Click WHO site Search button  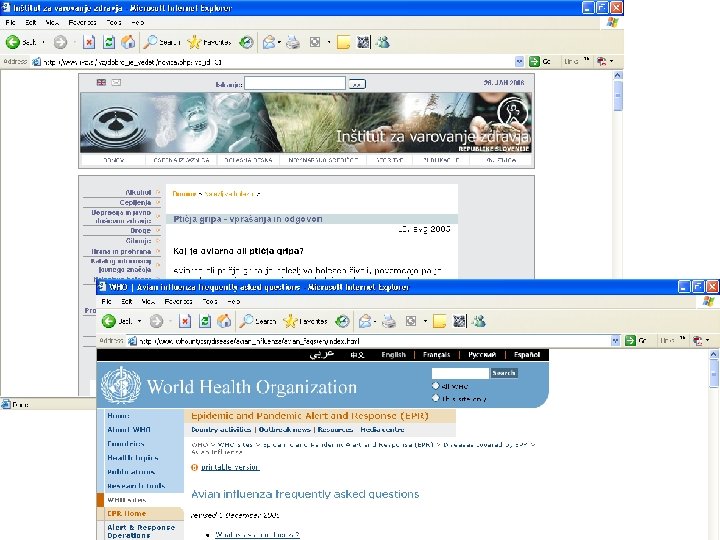click(x=504, y=373)
